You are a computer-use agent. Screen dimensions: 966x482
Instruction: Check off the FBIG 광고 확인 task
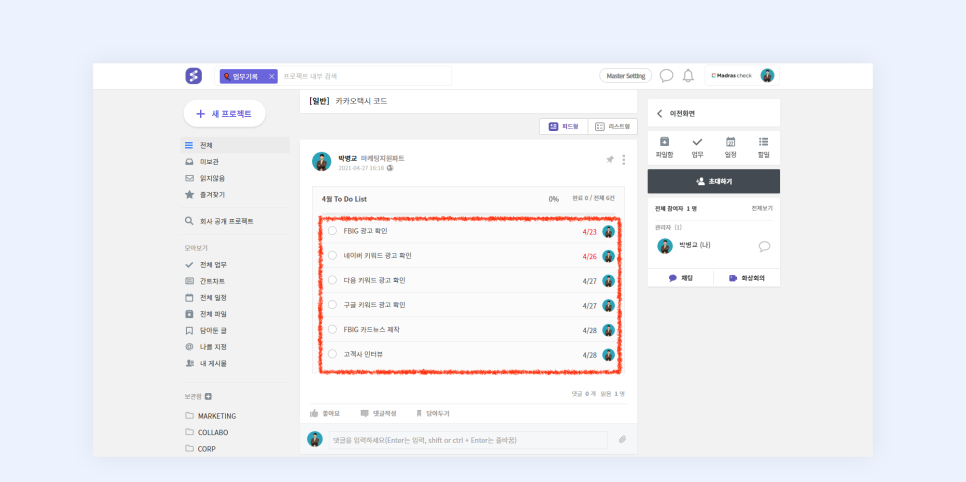tap(332, 231)
